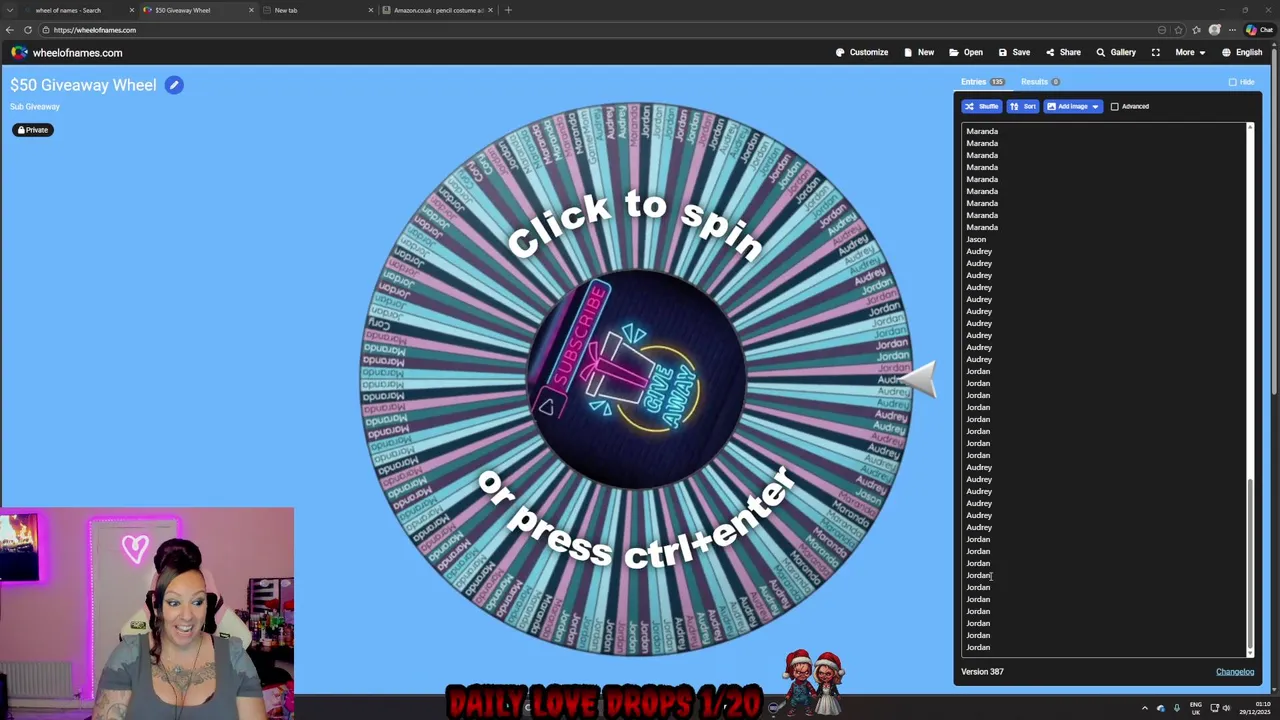
Task: Open the browser tab list chevron
Action: tap(10, 10)
